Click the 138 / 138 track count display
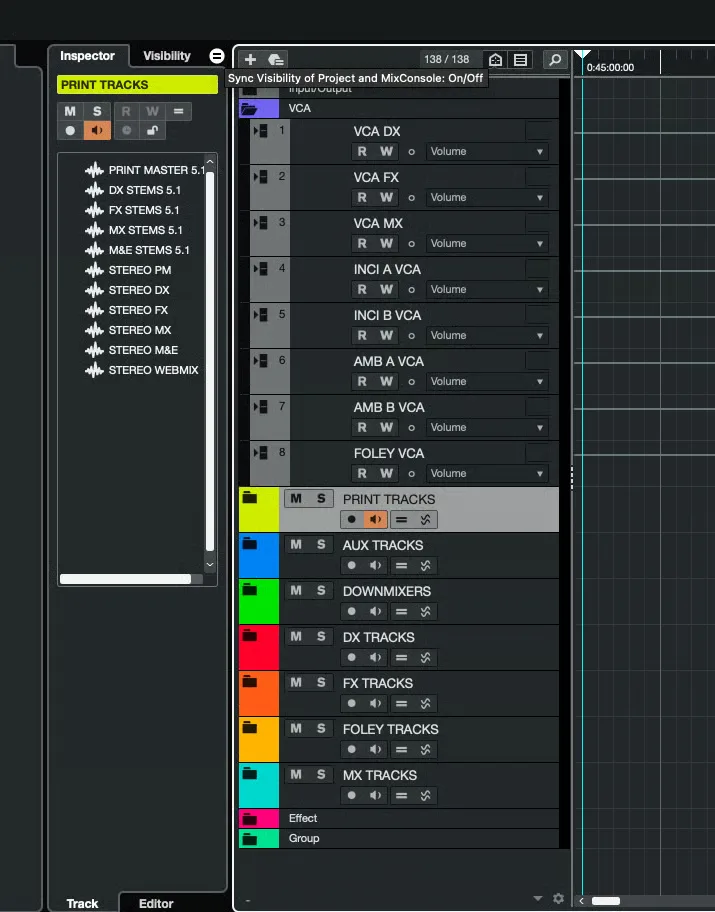The image size is (715, 912). pos(446,59)
